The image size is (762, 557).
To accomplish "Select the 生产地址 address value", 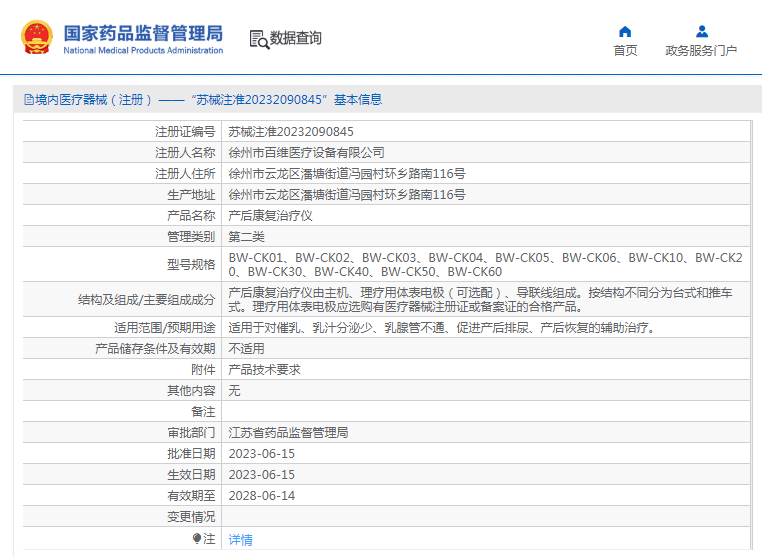I will (x=347, y=194).
